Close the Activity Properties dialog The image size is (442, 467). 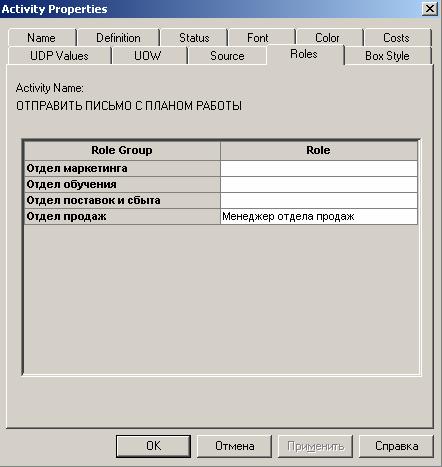click(430, 9)
